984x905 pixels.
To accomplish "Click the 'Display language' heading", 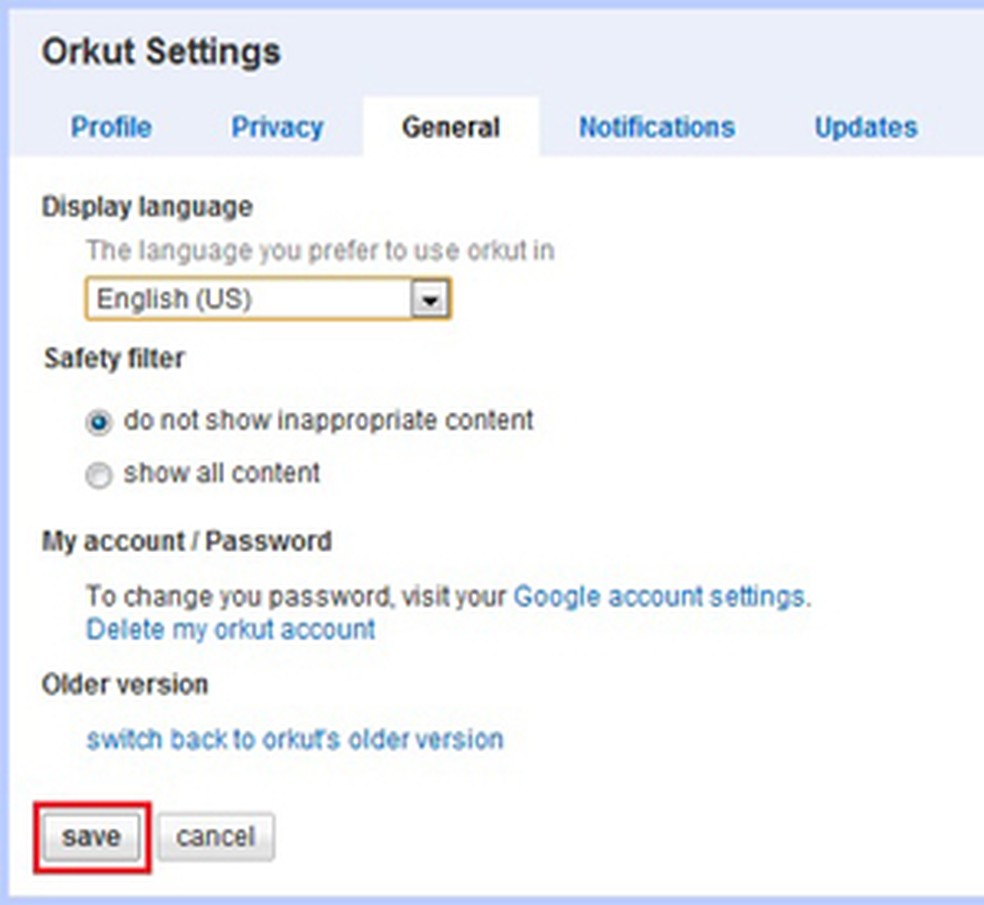I will pyautogui.click(x=147, y=207).
